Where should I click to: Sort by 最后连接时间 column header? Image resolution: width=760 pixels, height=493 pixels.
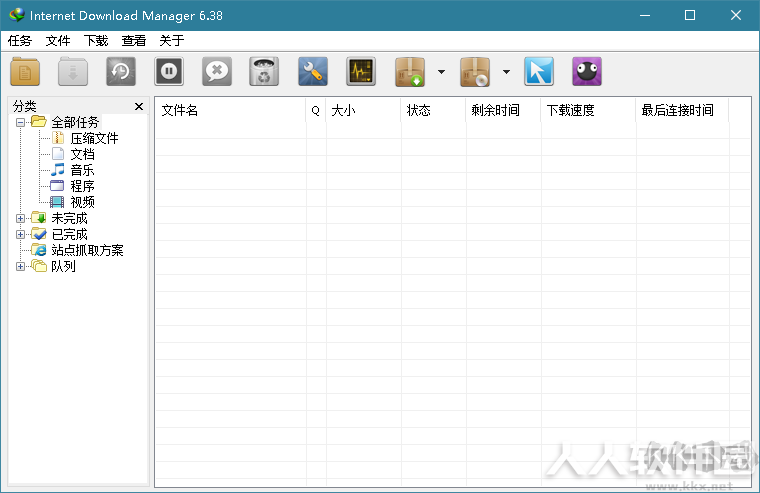tap(682, 111)
